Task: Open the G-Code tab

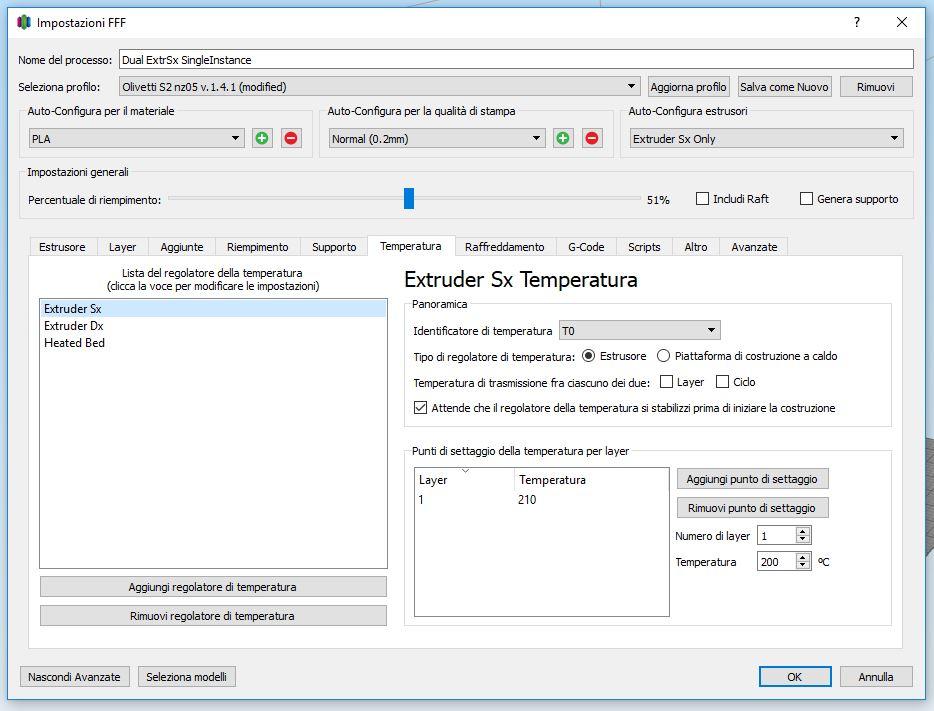Action: [586, 247]
